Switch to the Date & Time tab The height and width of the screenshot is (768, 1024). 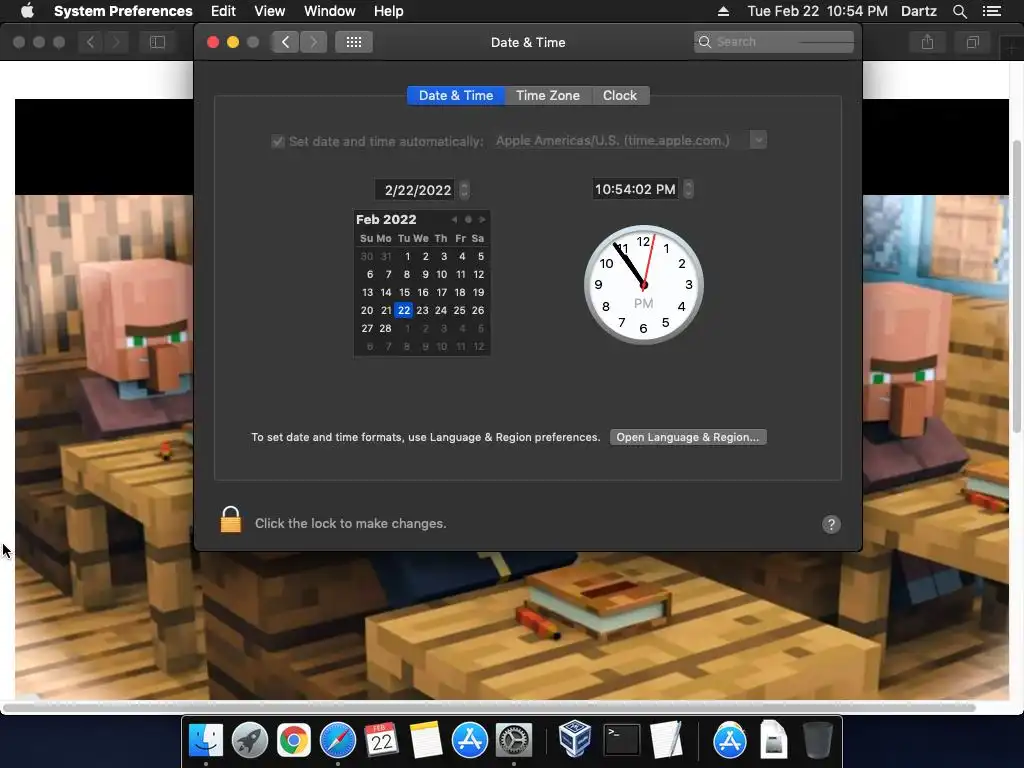coord(456,95)
